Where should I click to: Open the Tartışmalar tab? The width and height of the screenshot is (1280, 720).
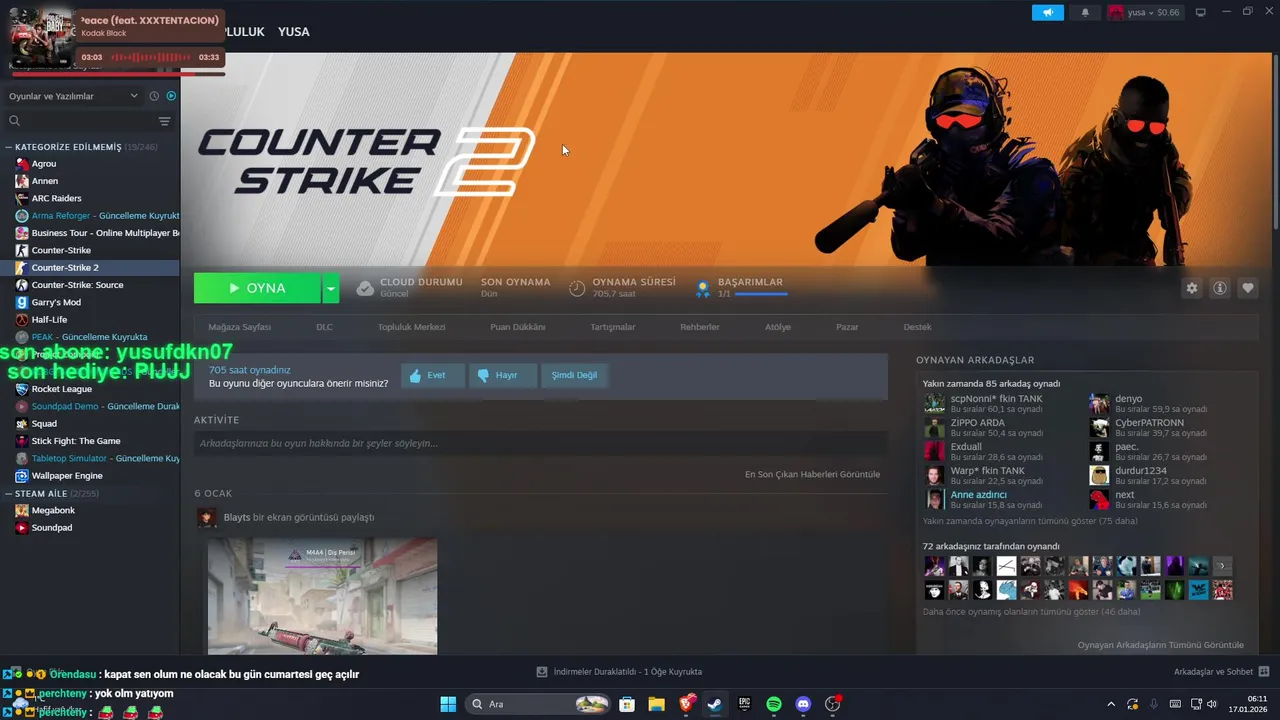tap(612, 327)
